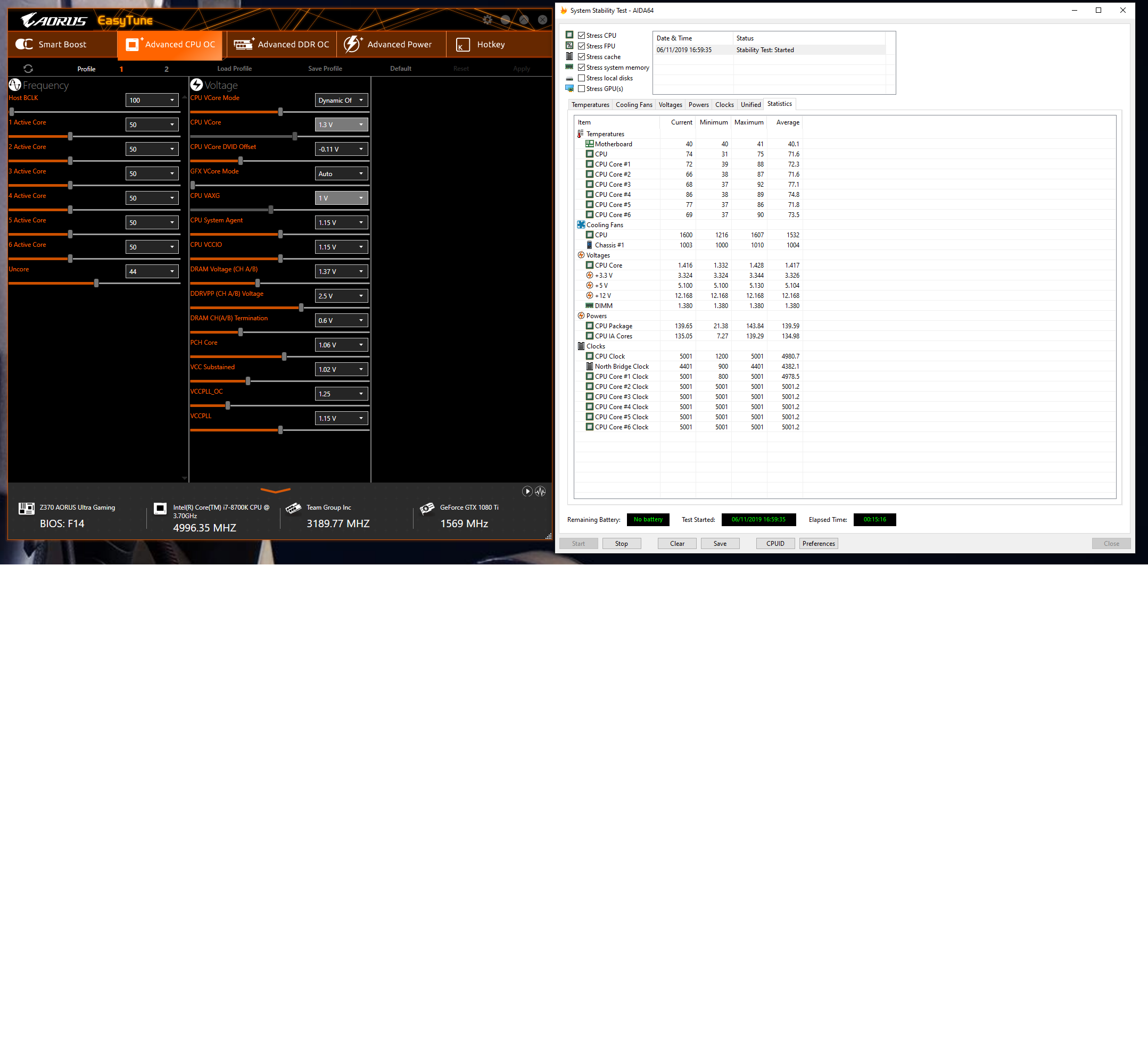1148x1064 pixels.
Task: Switch to the Smart Boost tab
Action: click(x=62, y=44)
